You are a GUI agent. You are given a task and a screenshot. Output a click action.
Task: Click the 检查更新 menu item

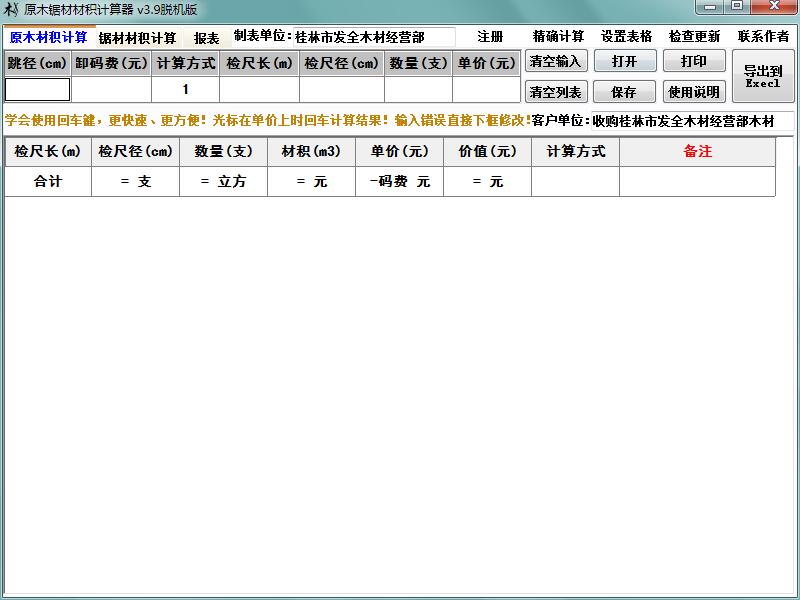[x=694, y=37]
